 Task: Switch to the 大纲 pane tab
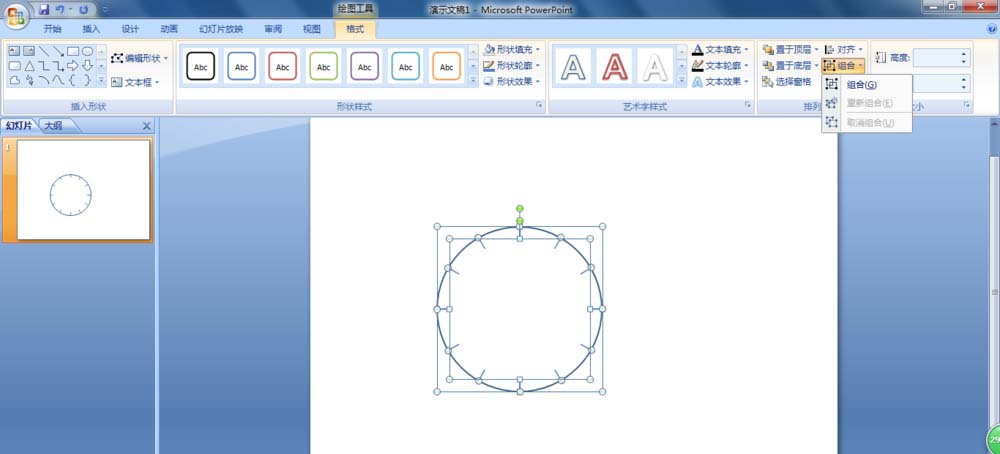(54, 126)
